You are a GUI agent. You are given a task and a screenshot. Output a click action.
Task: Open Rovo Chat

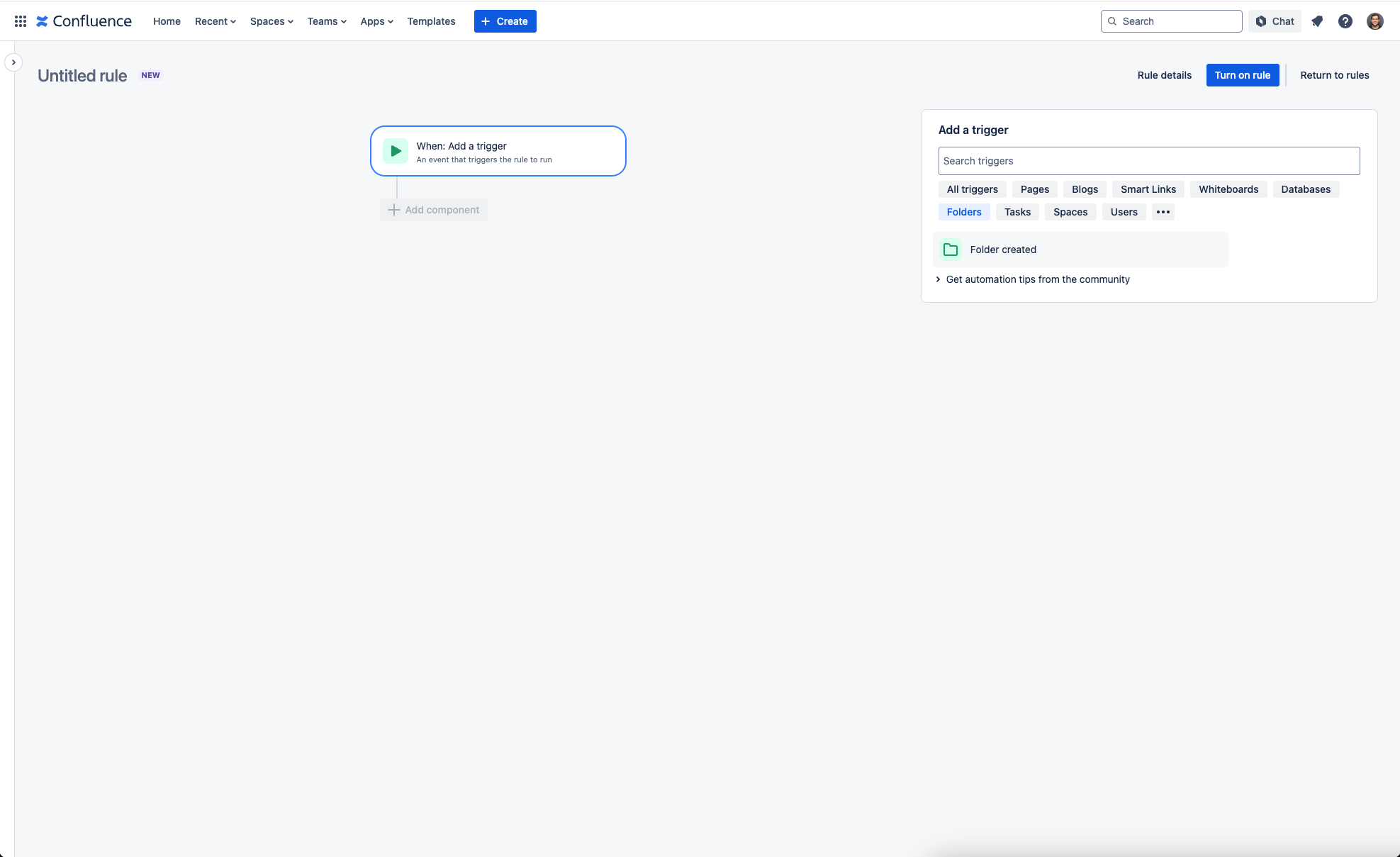[1274, 21]
